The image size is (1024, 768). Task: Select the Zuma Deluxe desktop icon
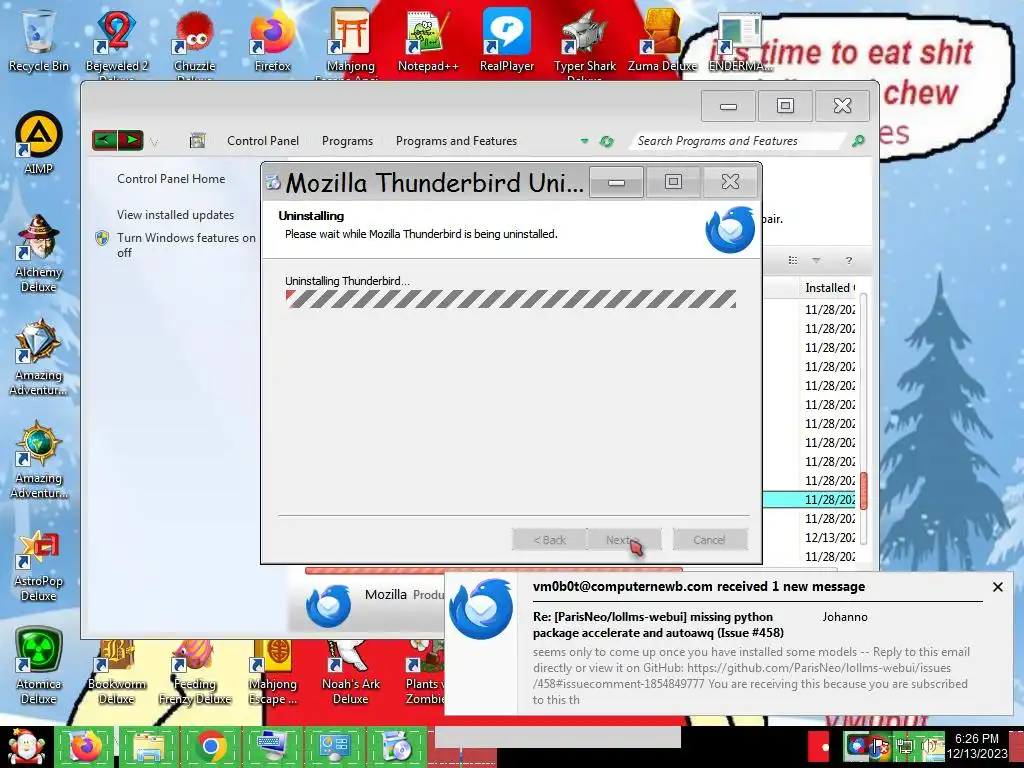click(x=663, y=40)
